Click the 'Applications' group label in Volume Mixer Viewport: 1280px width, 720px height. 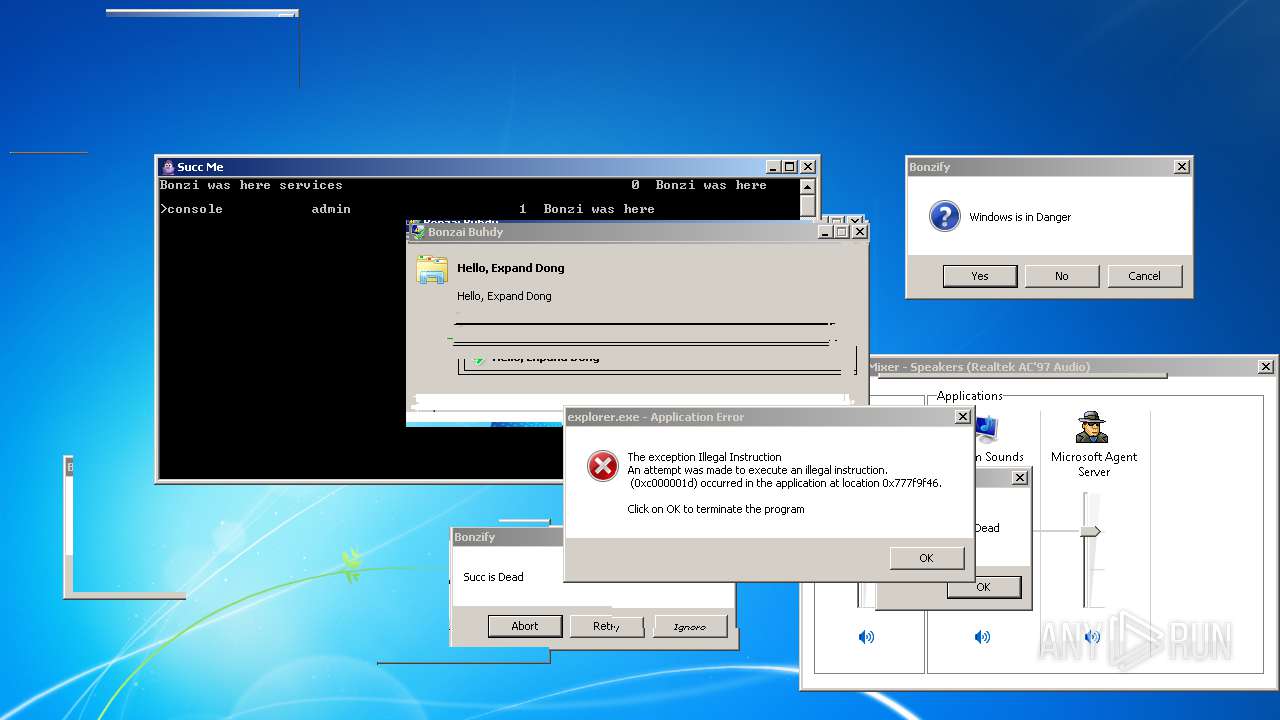tap(969, 396)
